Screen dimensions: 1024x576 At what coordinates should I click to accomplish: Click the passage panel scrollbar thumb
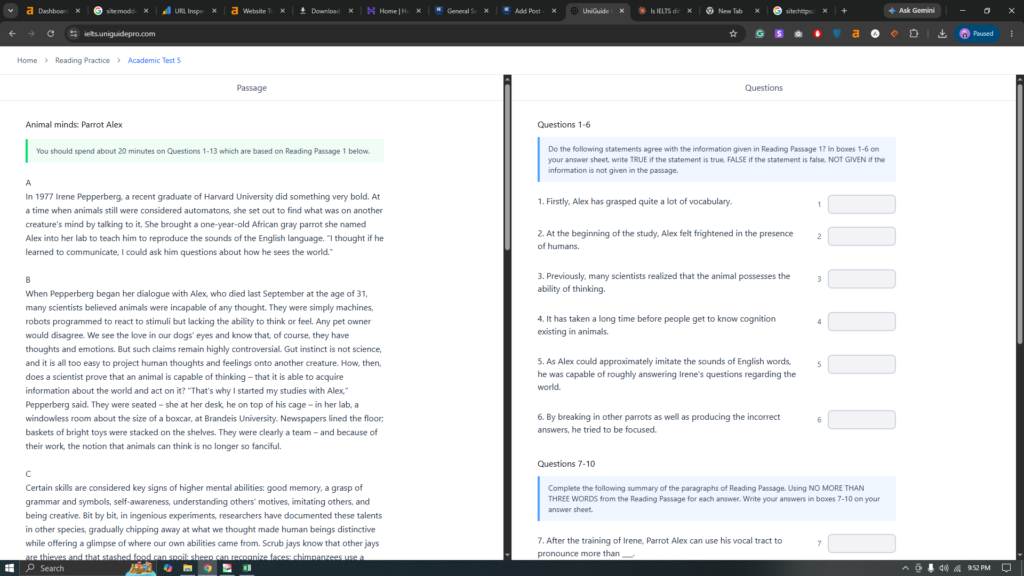tap(507, 167)
